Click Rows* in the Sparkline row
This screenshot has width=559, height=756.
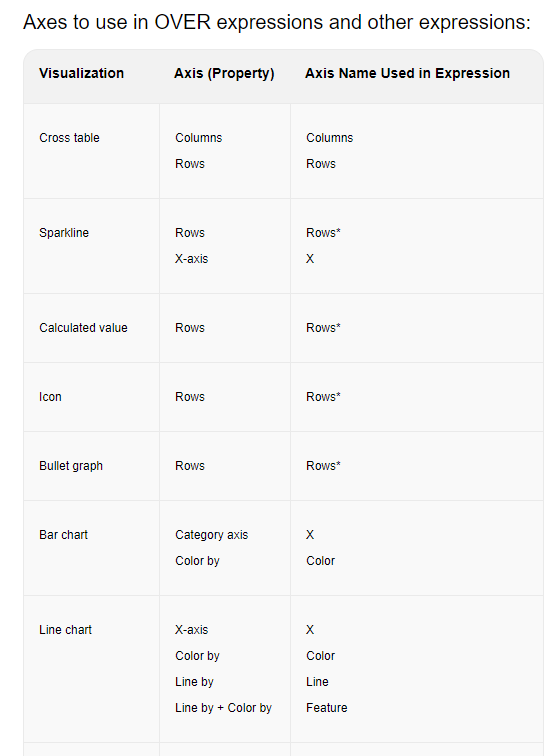(x=323, y=233)
